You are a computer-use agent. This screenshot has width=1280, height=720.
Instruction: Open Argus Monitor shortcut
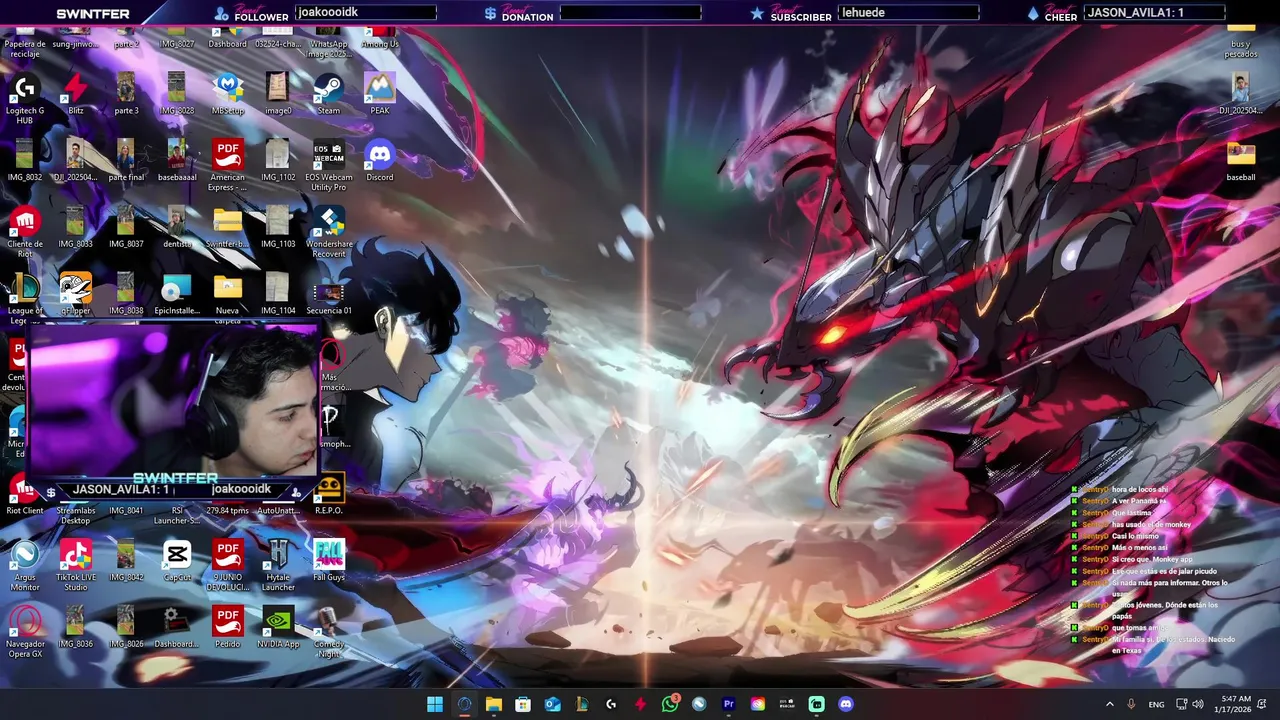[x=25, y=565]
